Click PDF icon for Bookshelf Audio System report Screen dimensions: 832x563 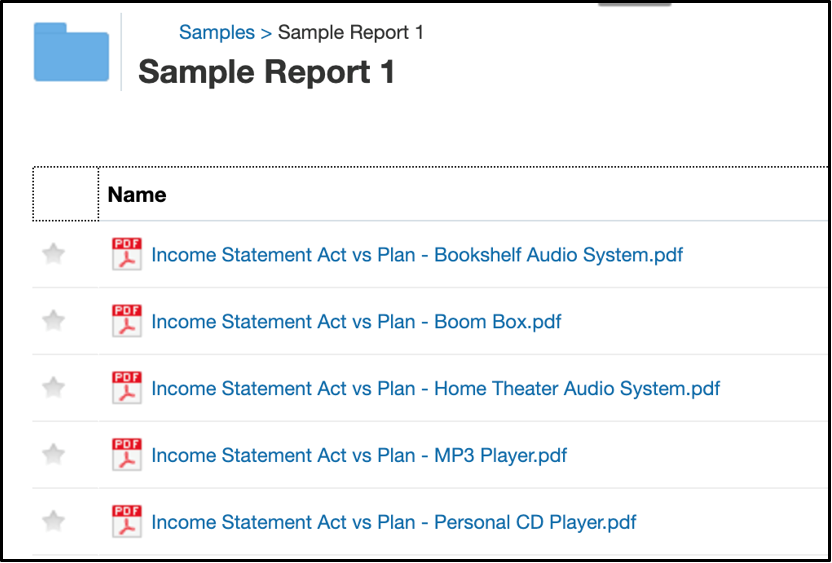point(127,255)
